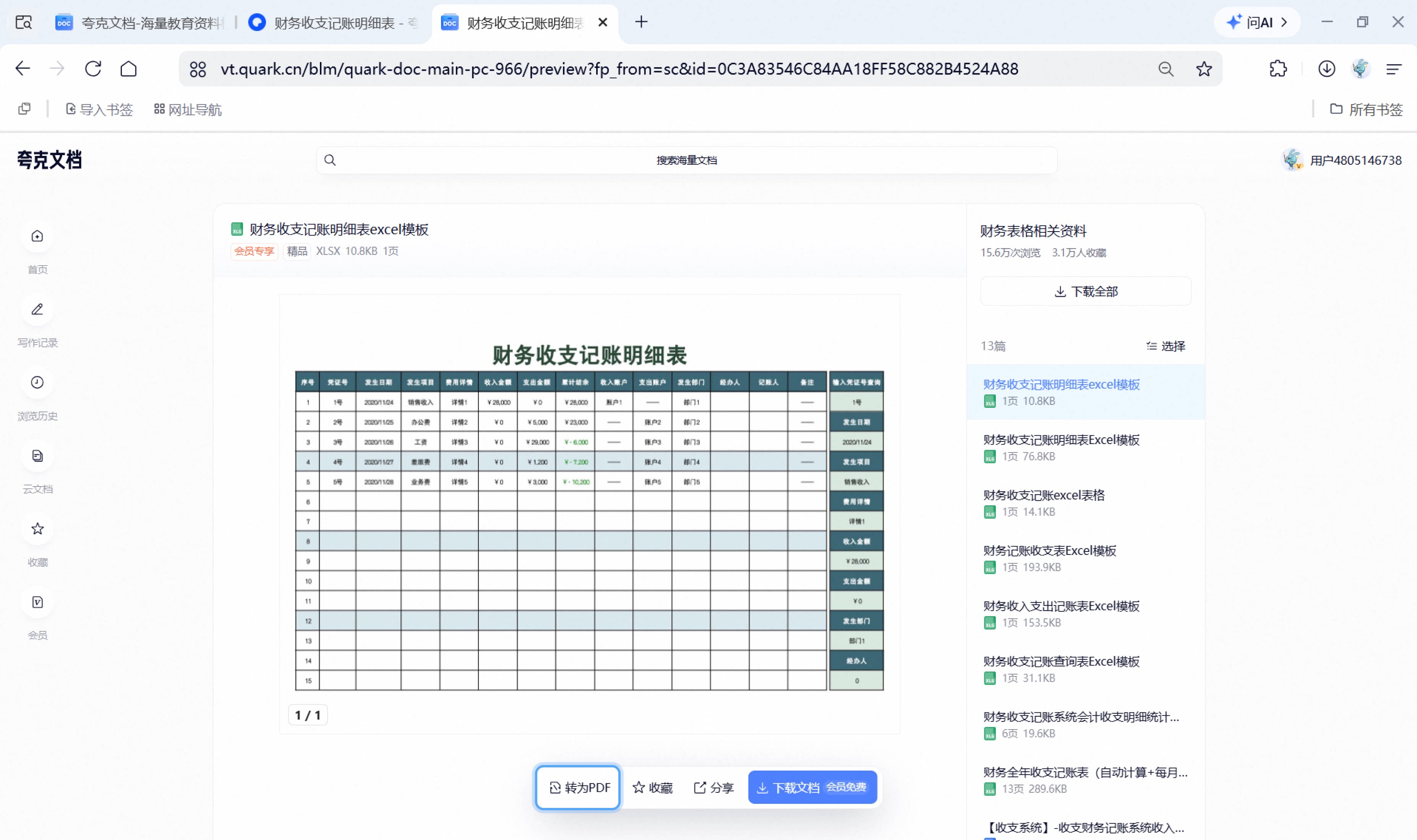This screenshot has width=1417, height=840.
Task: Click 导入书签 in bookmarks bar
Action: tap(99, 109)
